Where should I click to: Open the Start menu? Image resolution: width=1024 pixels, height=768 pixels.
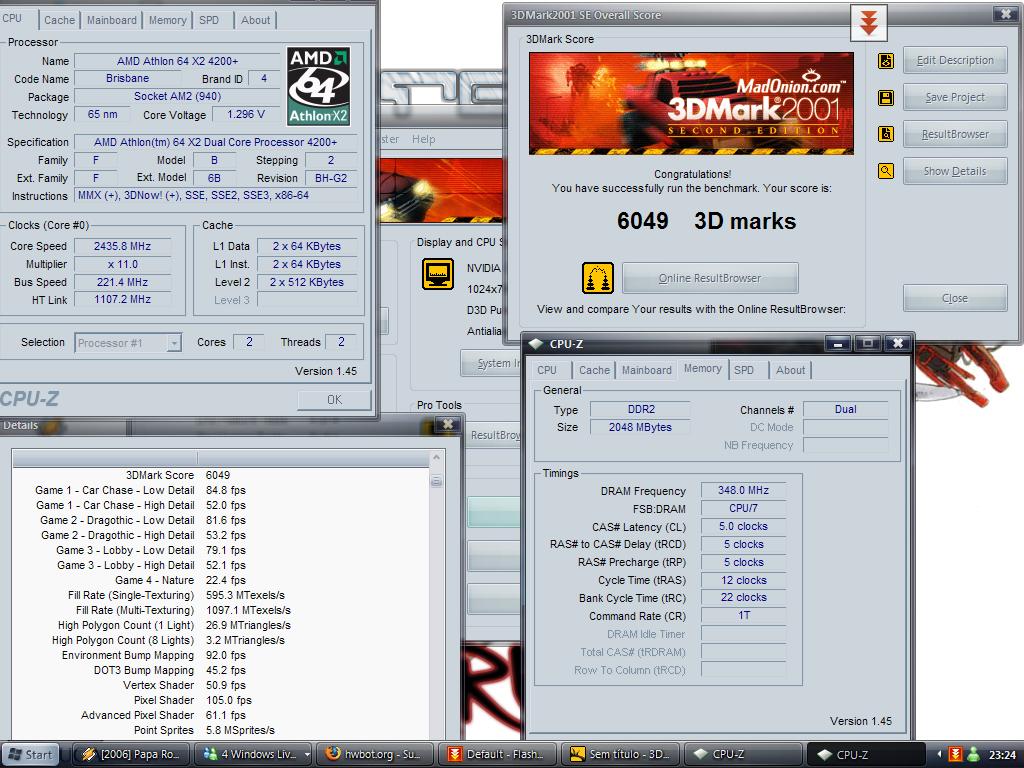tap(31, 754)
